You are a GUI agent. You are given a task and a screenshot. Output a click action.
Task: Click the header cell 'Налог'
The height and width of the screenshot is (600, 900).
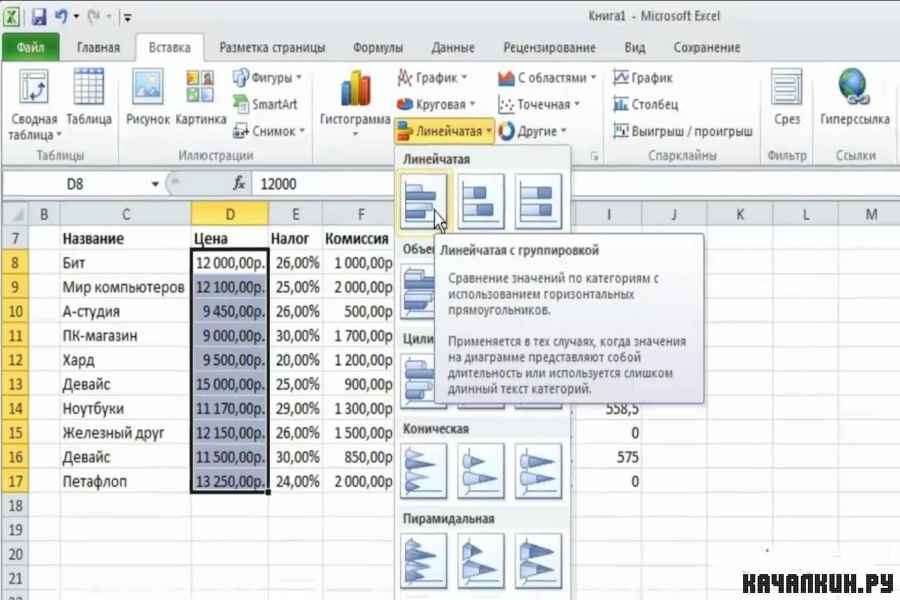click(295, 238)
